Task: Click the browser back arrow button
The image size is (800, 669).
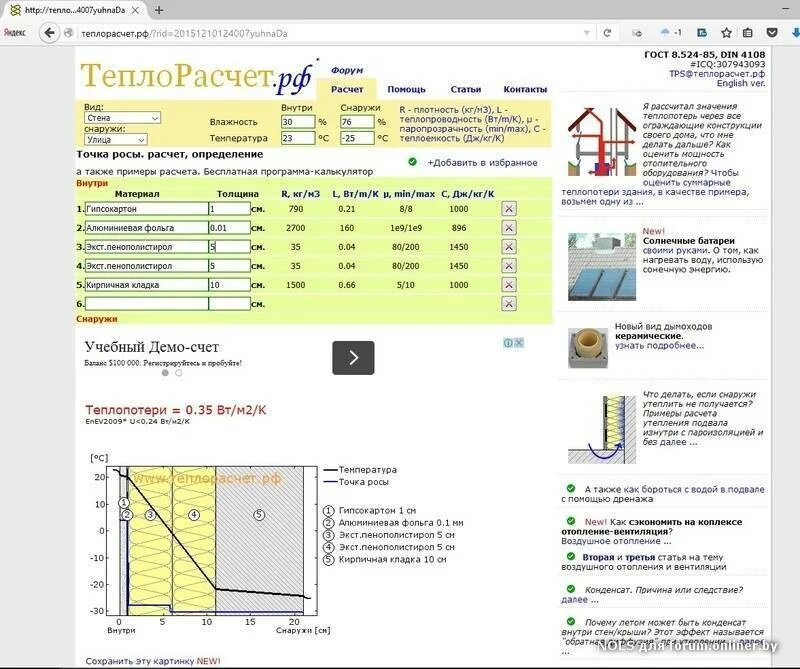Action: 49,33
